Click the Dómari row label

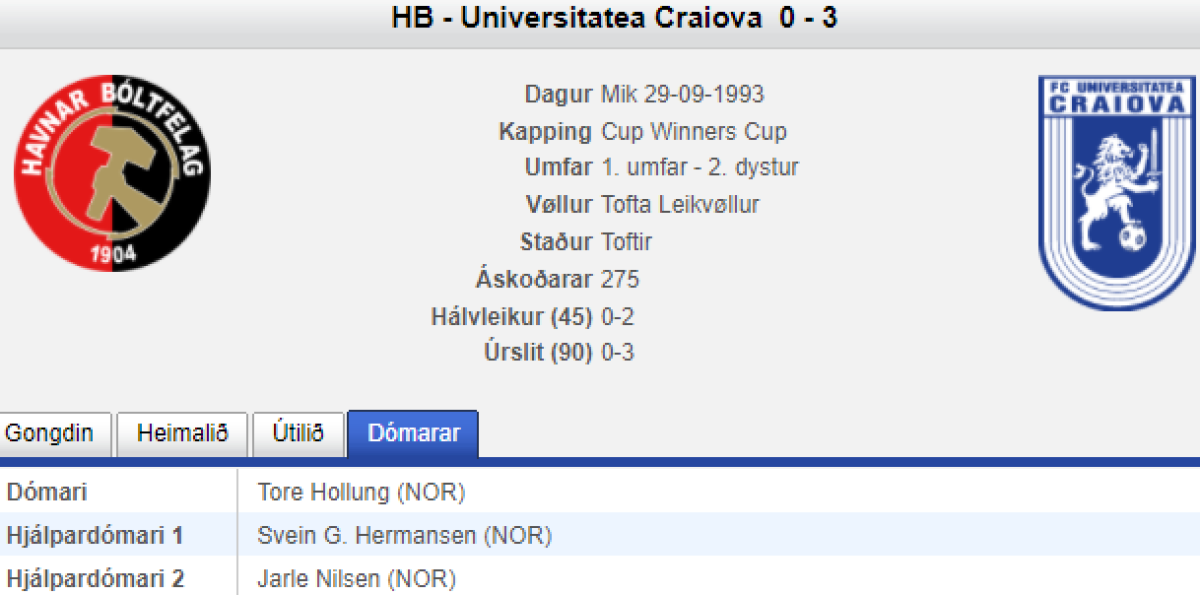click(47, 492)
